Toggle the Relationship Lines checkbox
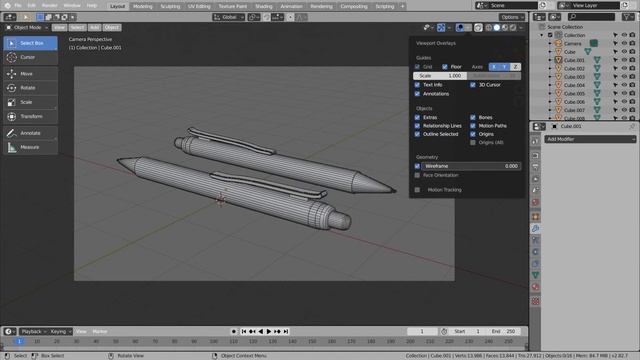 pos(417,126)
